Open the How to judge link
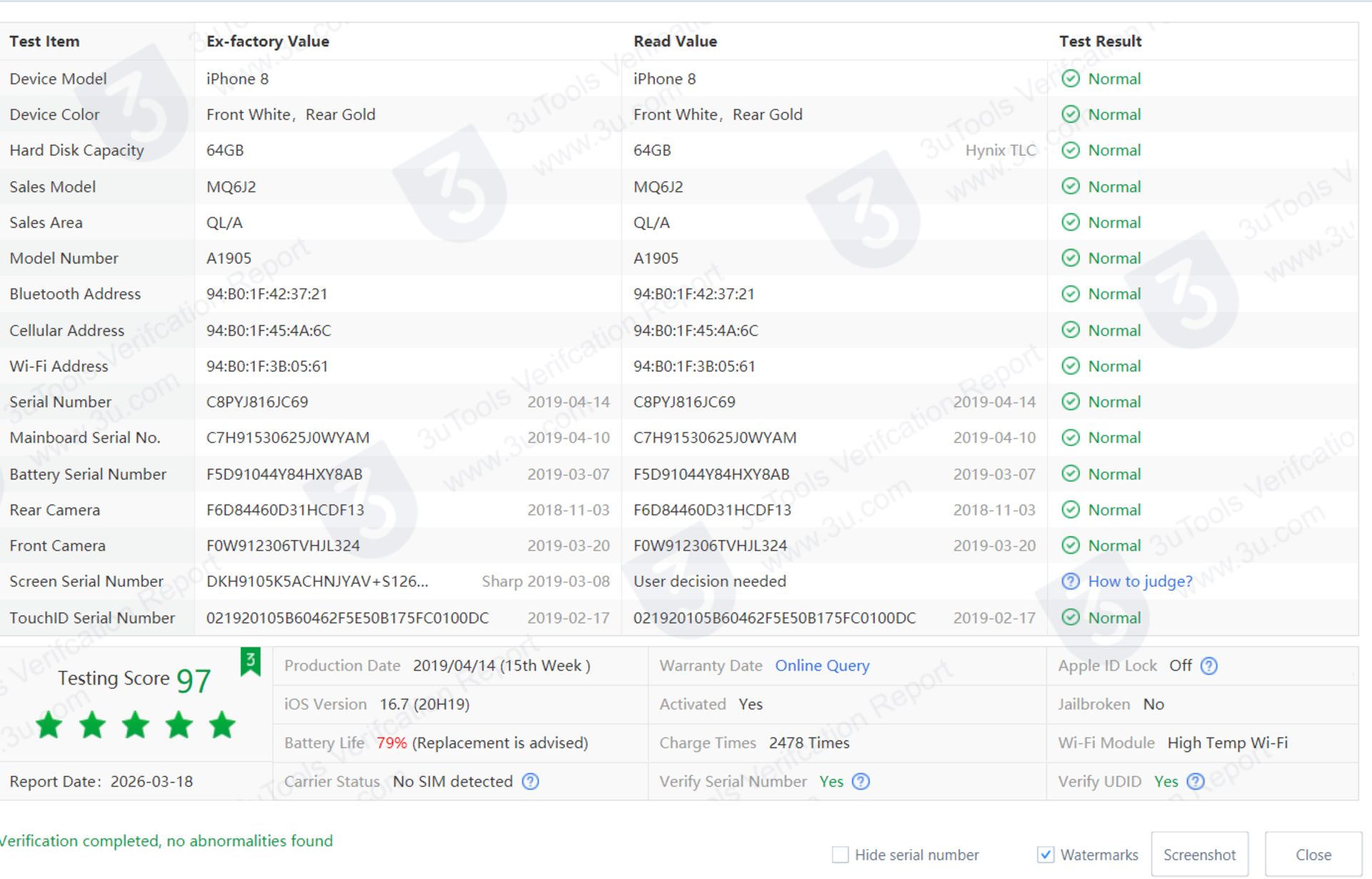 point(1140,582)
